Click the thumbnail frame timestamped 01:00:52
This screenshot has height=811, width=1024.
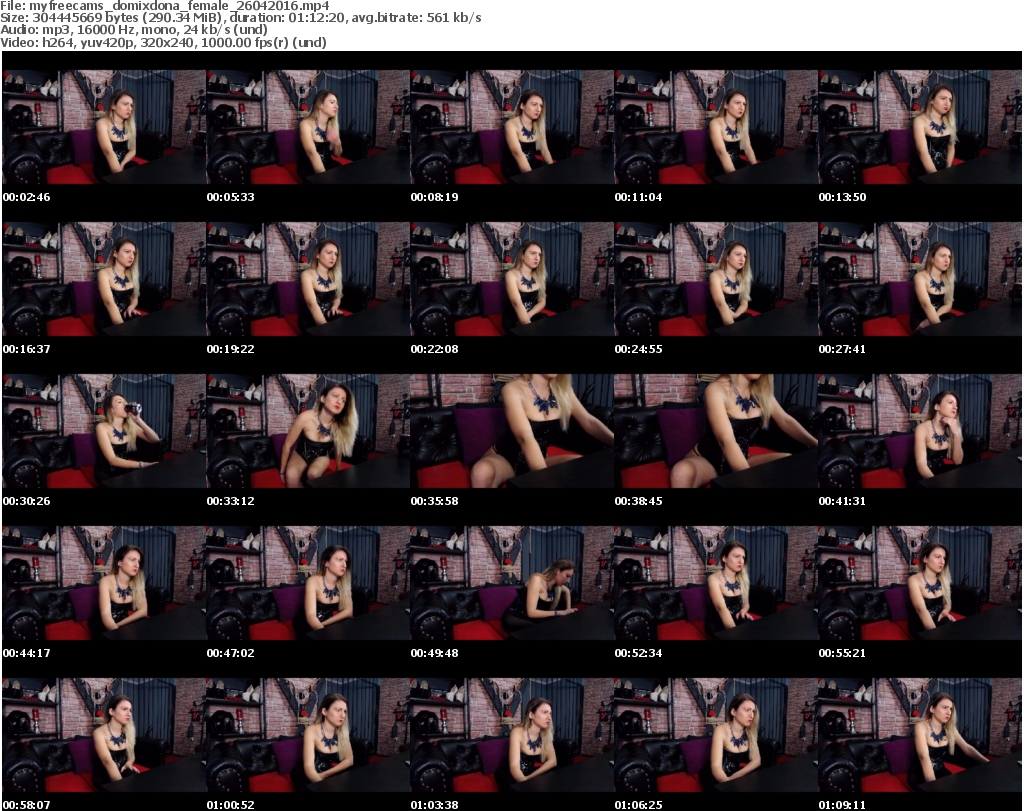pyautogui.click(x=308, y=735)
